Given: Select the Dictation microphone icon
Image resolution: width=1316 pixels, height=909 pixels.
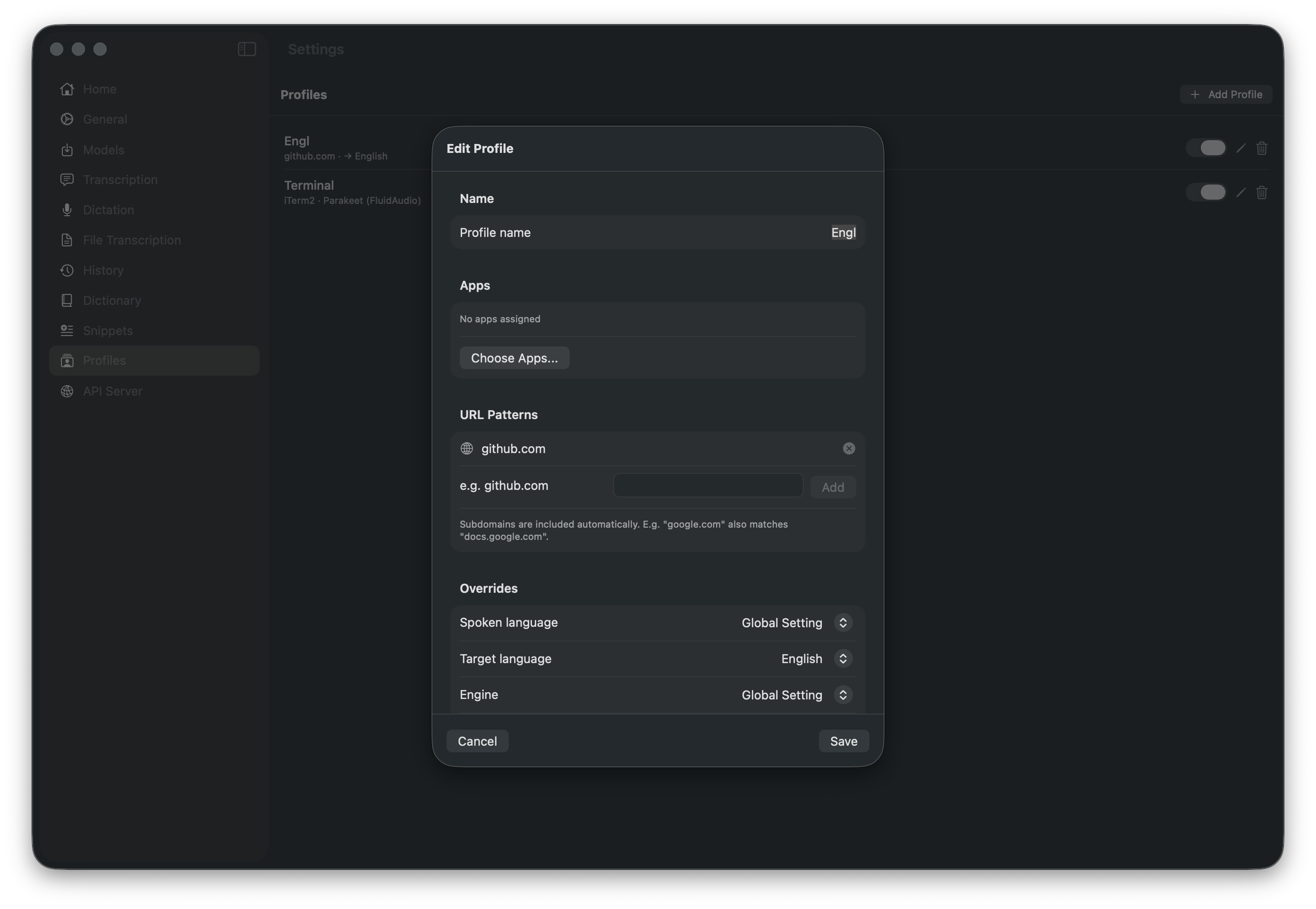Looking at the screenshot, I should 67,210.
